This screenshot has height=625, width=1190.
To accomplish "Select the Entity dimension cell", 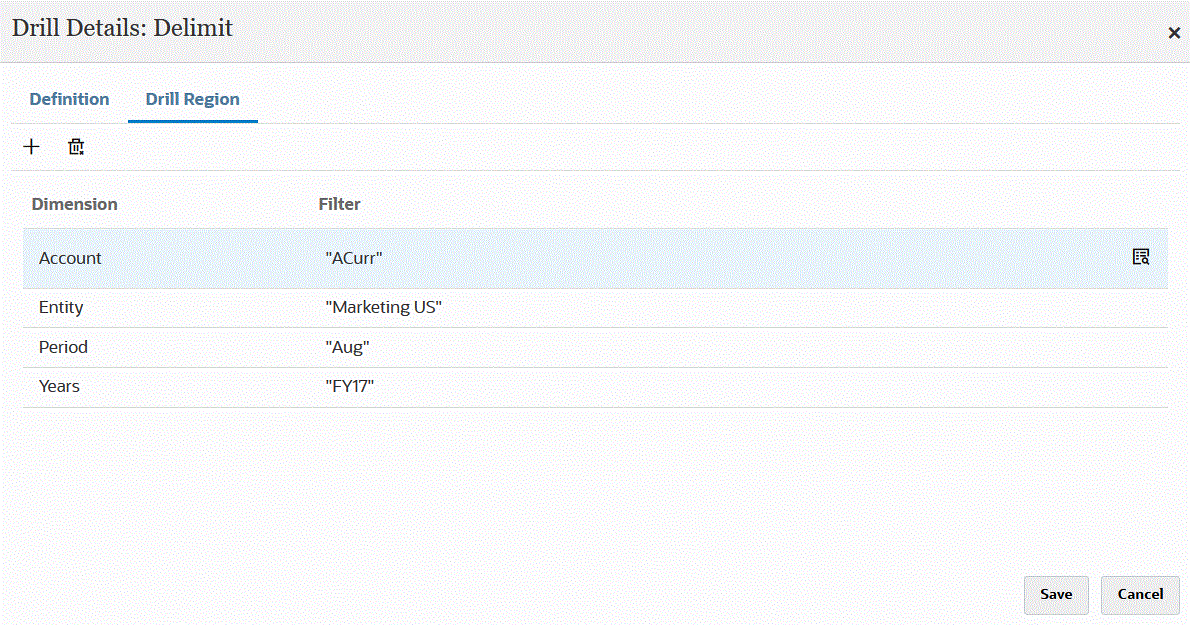I will (61, 308).
